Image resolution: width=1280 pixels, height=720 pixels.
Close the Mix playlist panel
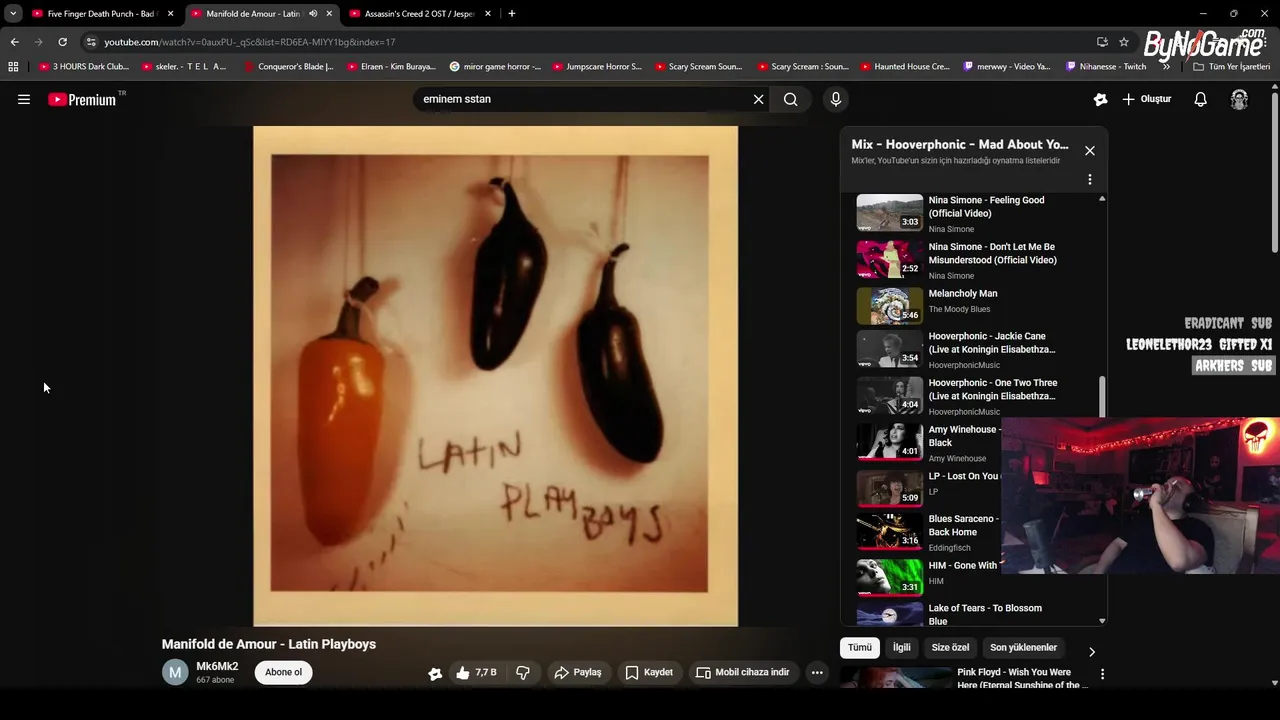tap(1090, 151)
